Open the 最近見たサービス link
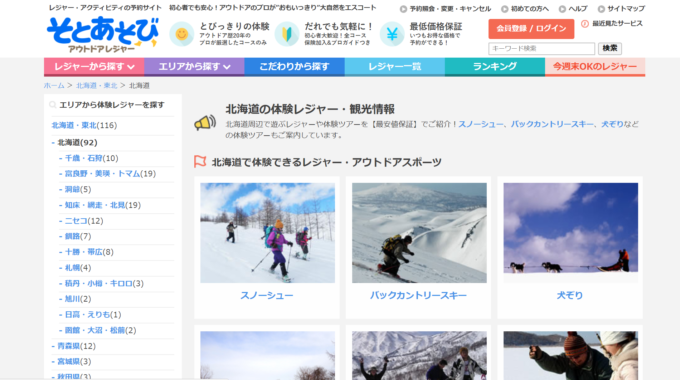The image size is (680, 380). coord(618,23)
